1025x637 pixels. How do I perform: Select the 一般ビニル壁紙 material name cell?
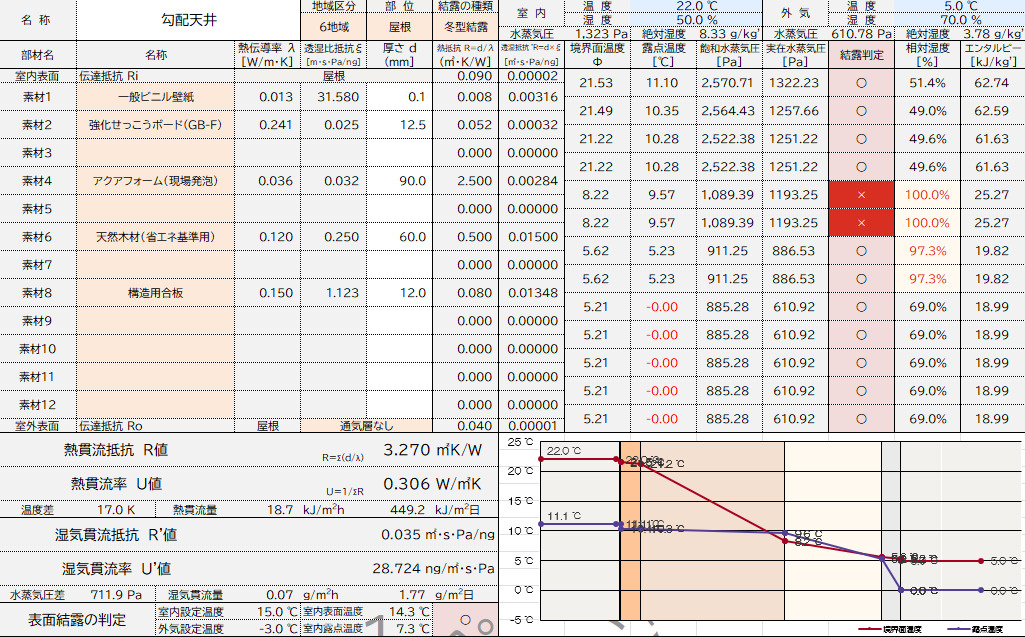pos(155,97)
